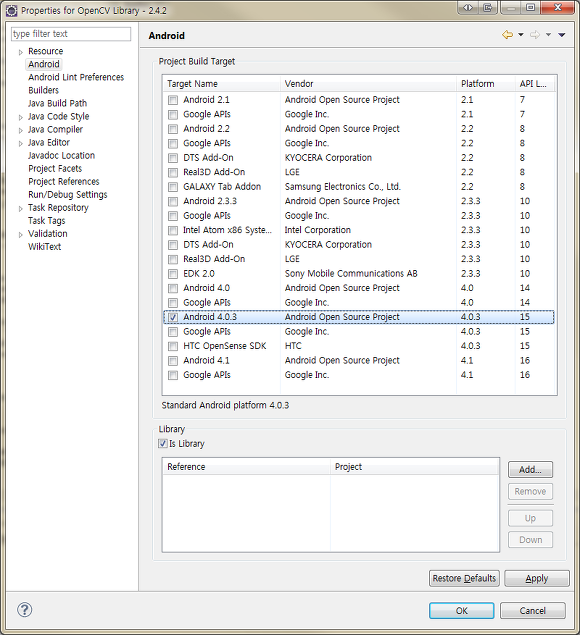Open the Javadoc Location page
This screenshot has width=580, height=635.
click(61, 155)
